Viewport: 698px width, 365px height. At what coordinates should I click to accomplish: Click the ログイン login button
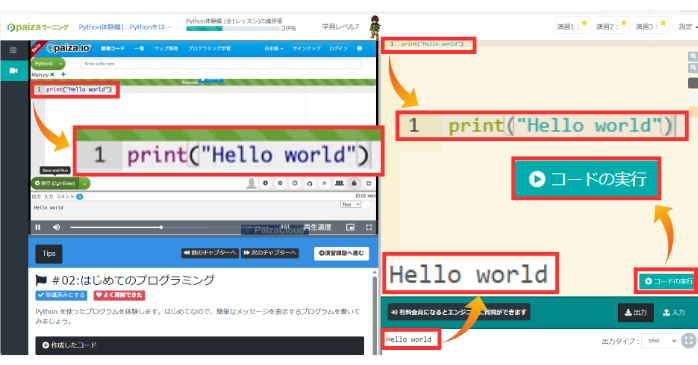coord(338,49)
